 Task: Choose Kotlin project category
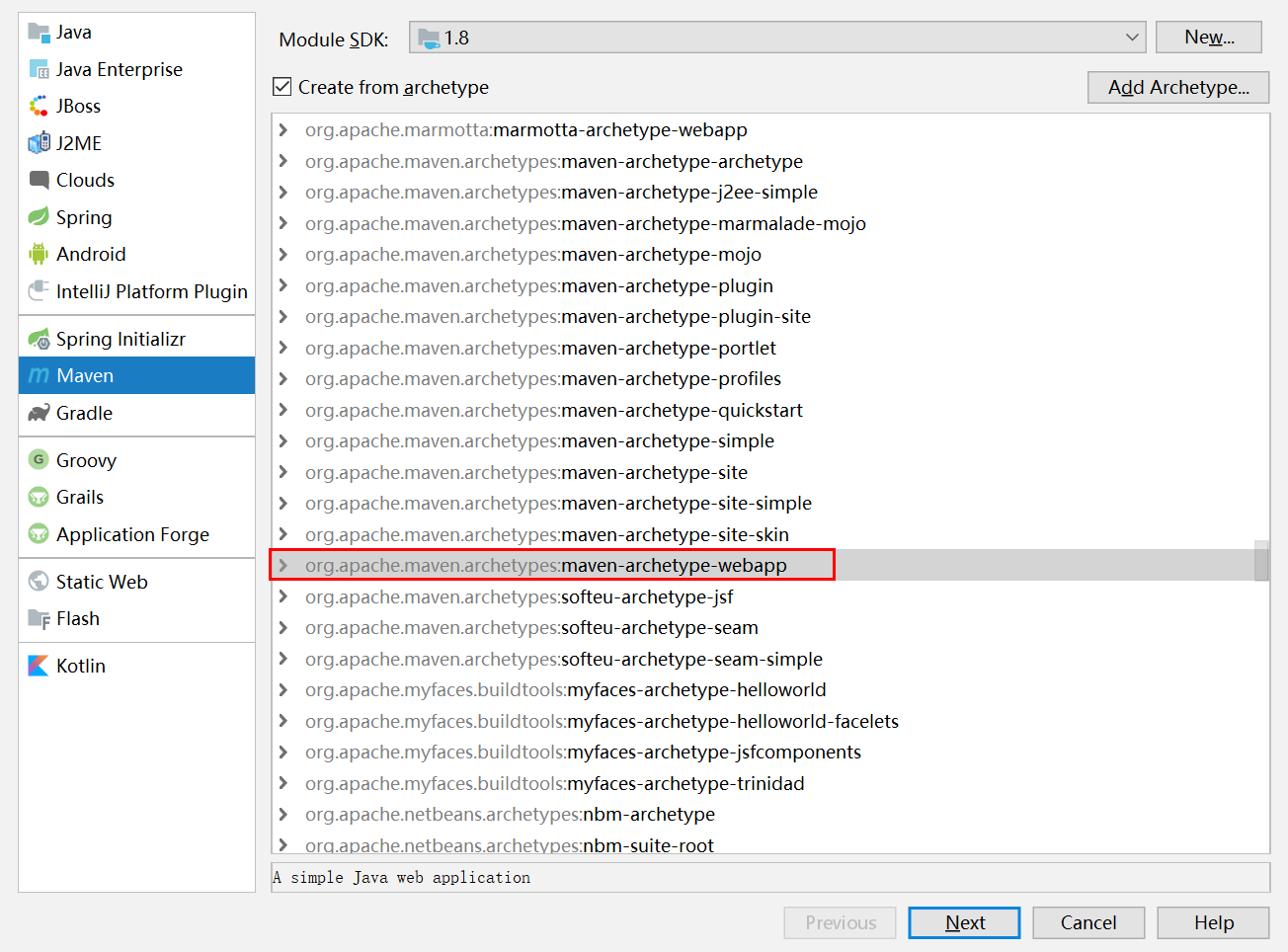point(136,666)
